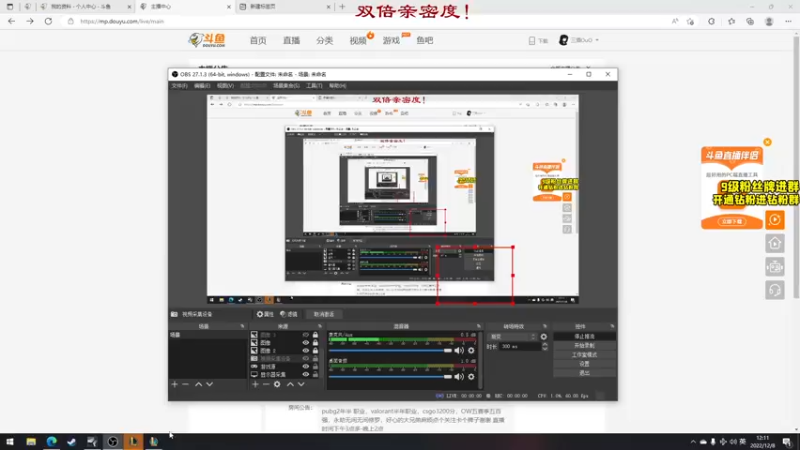The image size is (800, 450).
Task: Click 开始录制 in OBS controls
Action: (584, 346)
